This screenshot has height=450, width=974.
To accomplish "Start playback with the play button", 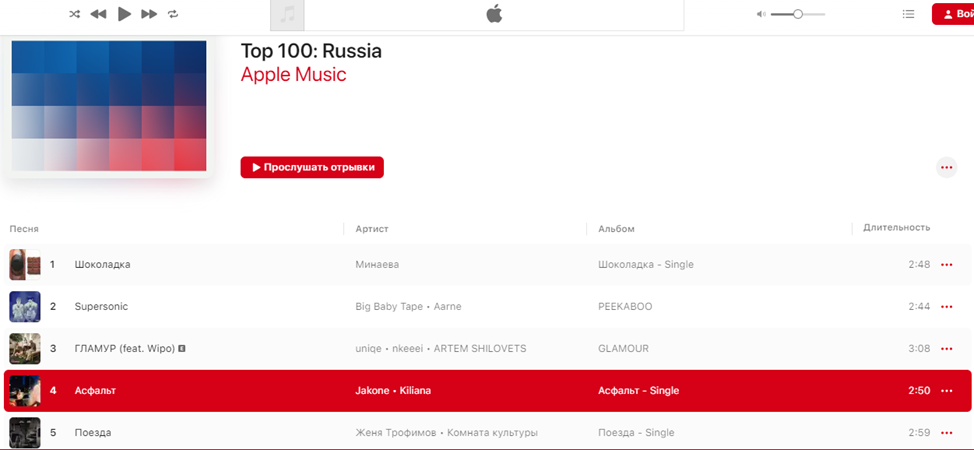I will (124, 14).
